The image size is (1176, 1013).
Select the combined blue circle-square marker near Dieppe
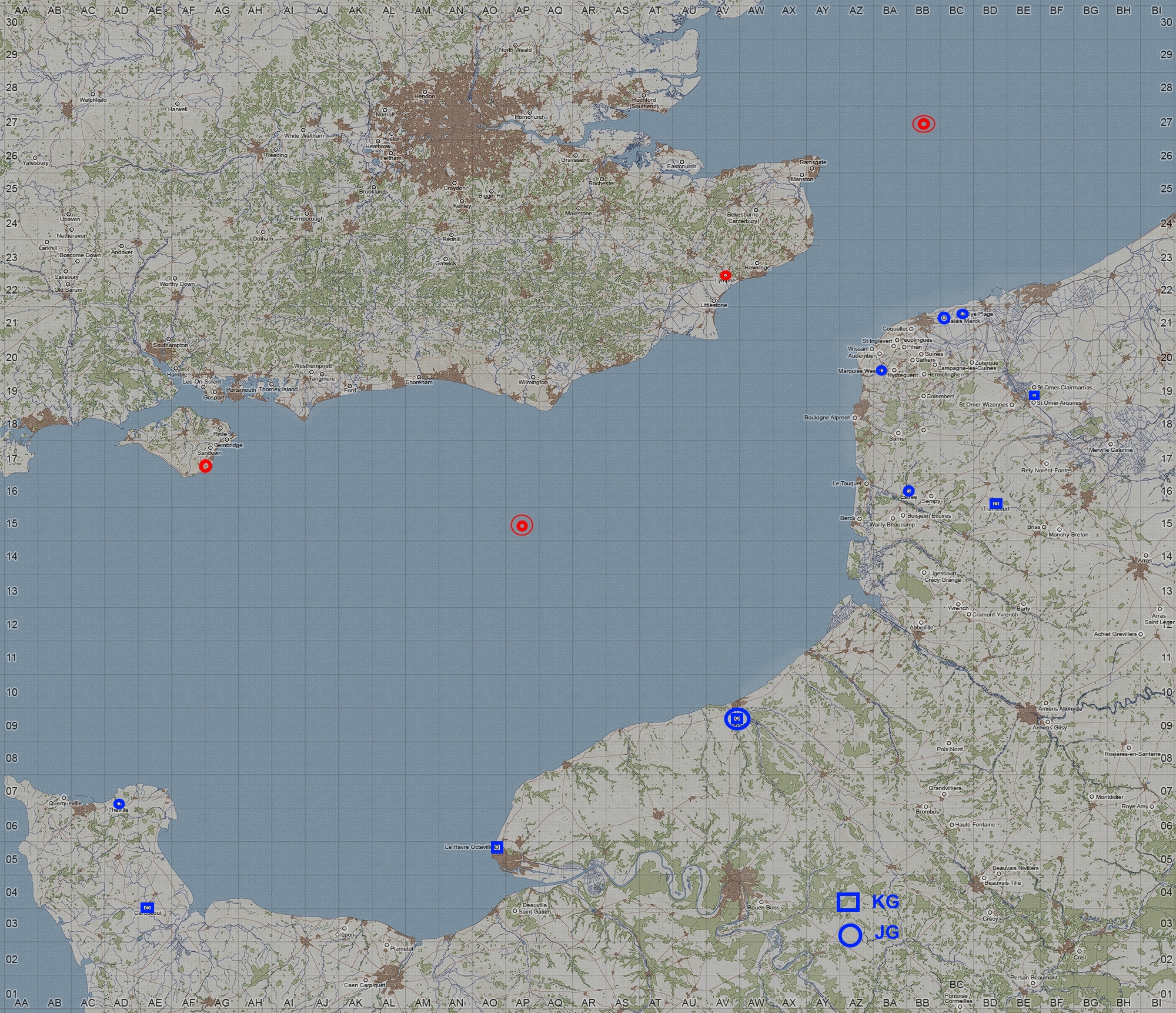pyautogui.click(x=737, y=719)
